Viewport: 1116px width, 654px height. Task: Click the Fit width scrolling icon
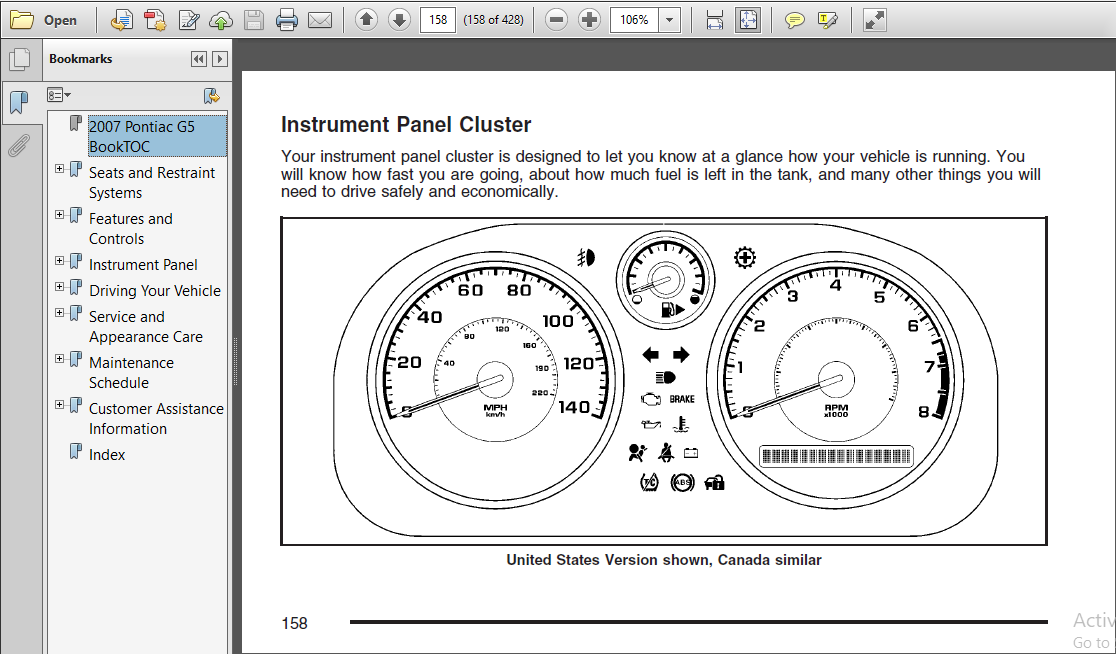point(715,20)
